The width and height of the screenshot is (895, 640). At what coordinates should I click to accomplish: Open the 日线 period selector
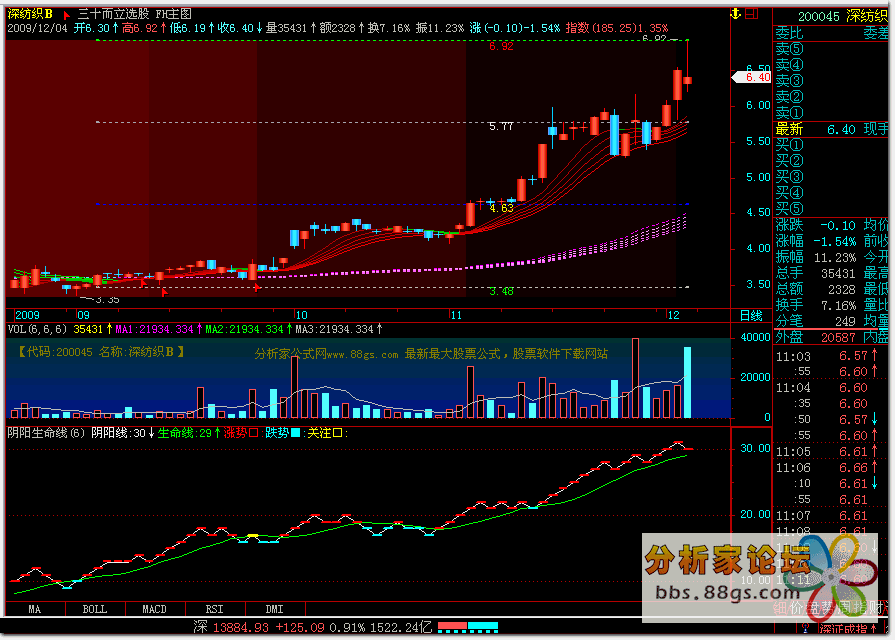[749, 315]
